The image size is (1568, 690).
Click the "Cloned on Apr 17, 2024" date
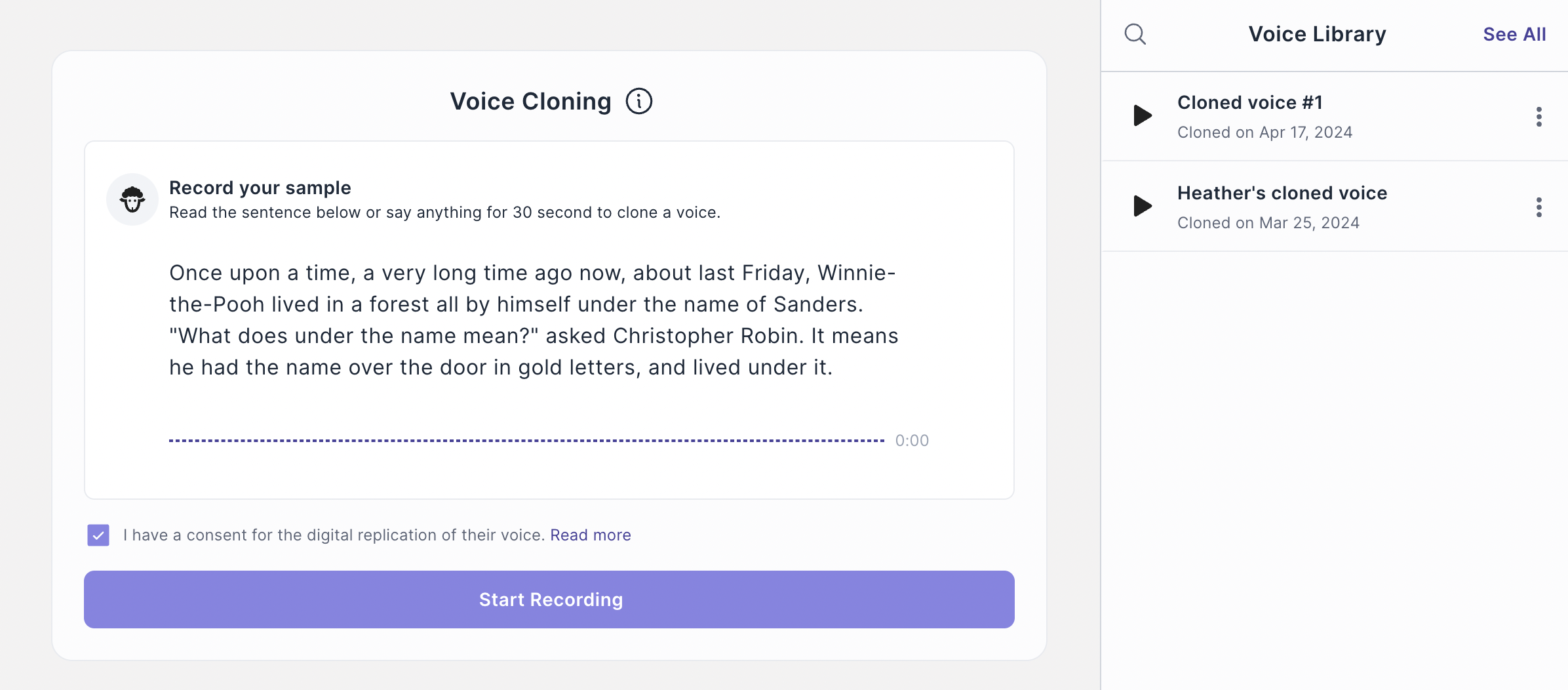pyautogui.click(x=1264, y=132)
